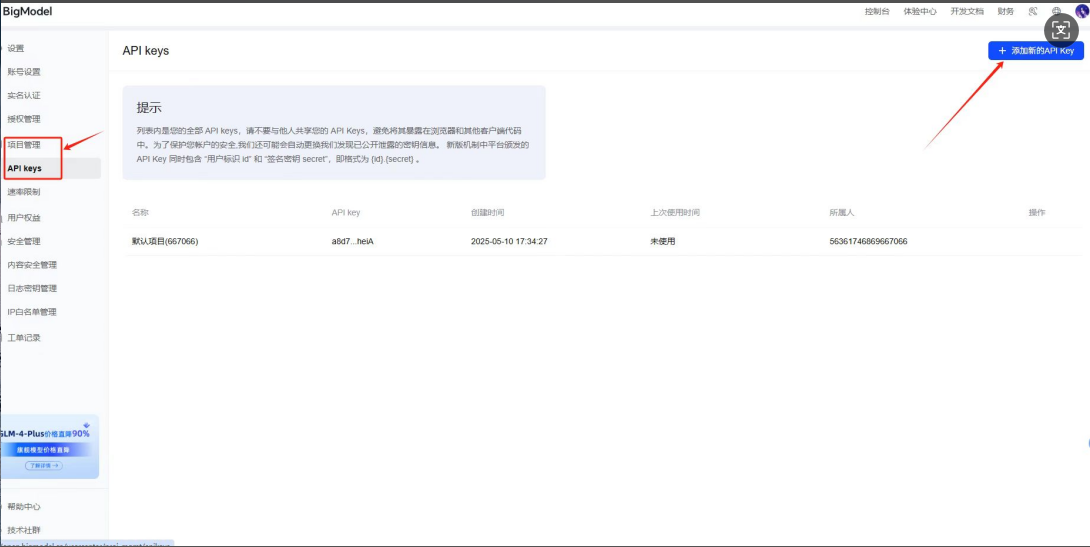Click the globe language icon
This screenshot has width=1090, height=547.
point(1057,11)
